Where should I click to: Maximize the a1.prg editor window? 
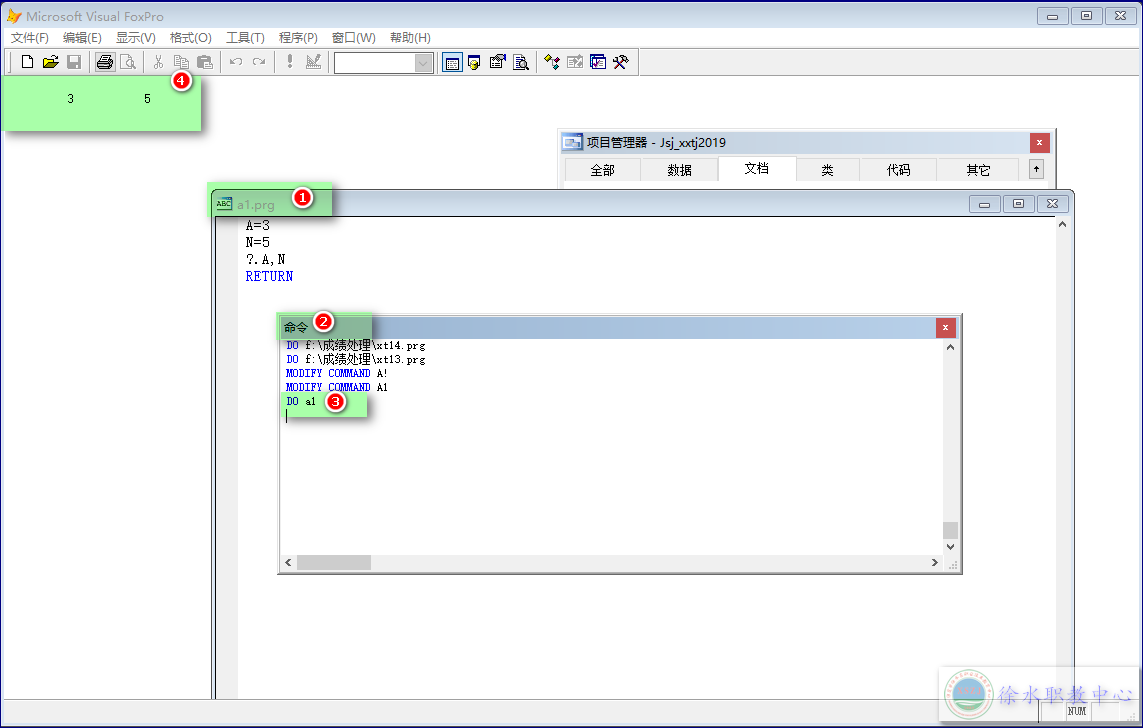[x=1018, y=204]
